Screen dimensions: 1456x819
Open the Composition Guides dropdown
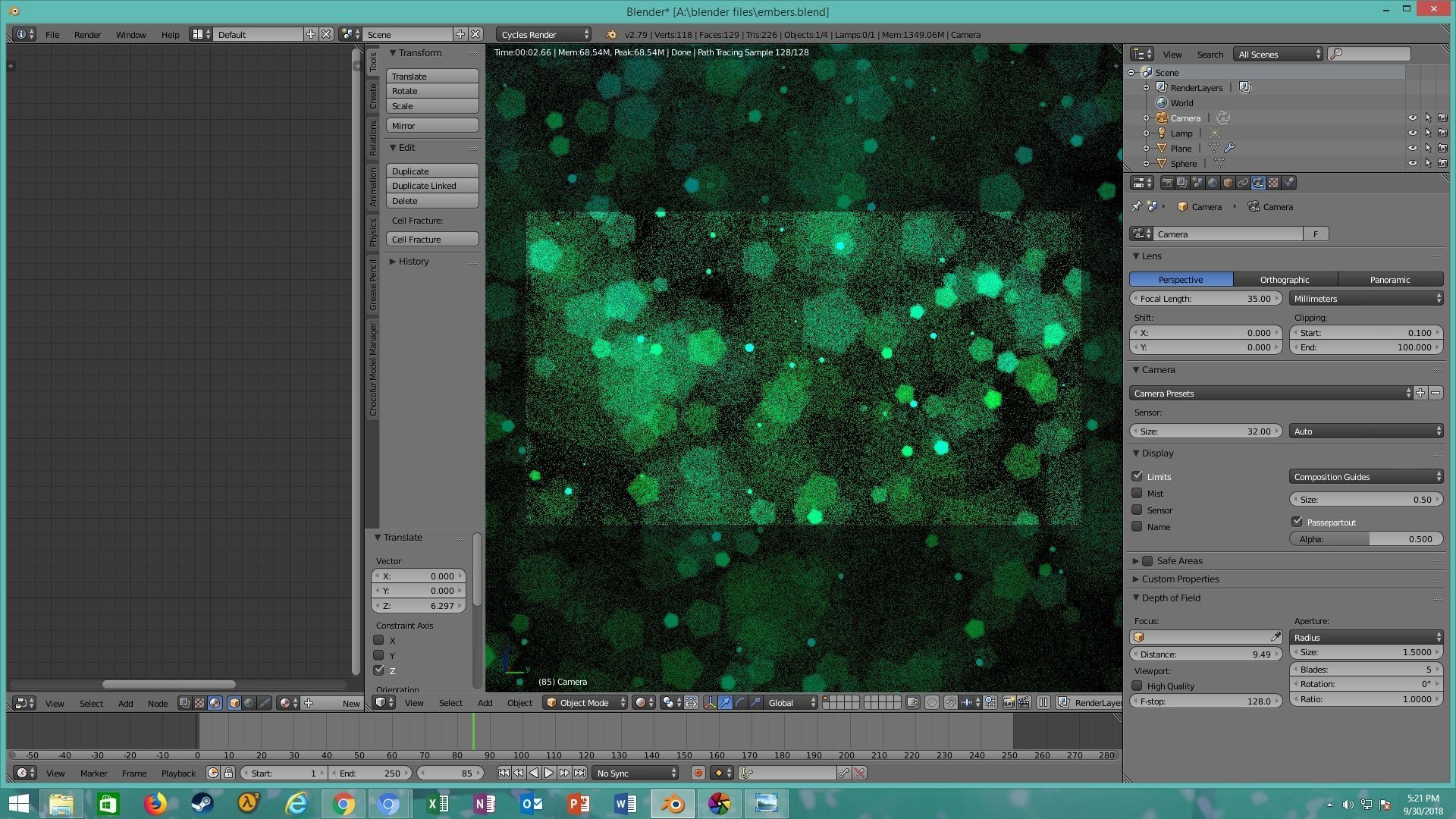pos(1365,476)
